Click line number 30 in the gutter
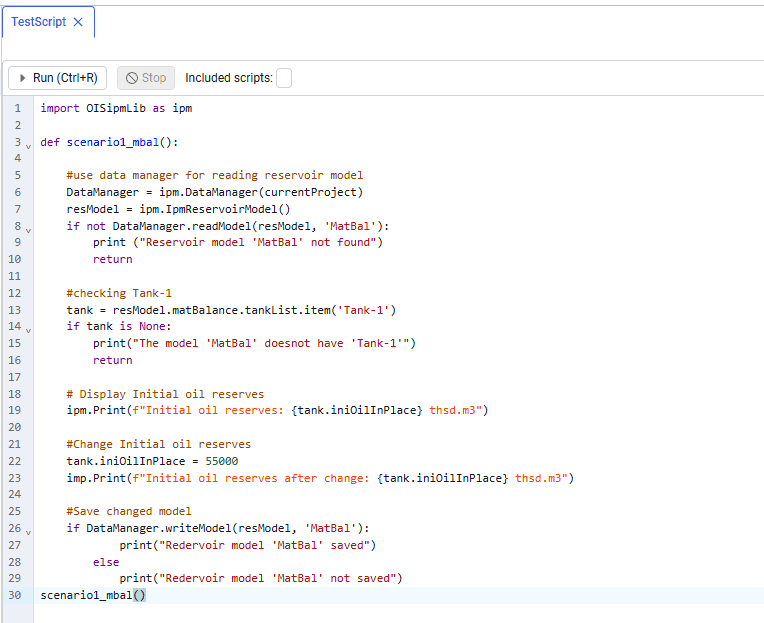This screenshot has height=623, width=764. (x=15, y=596)
